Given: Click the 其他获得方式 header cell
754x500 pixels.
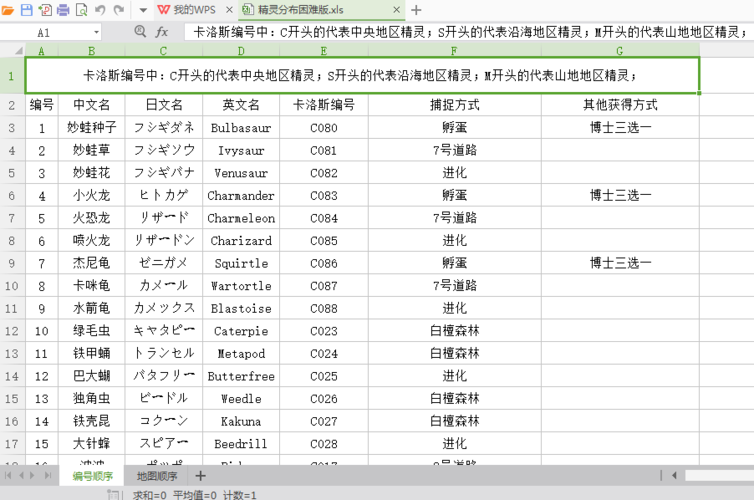Looking at the screenshot, I should pyautogui.click(x=620, y=105).
